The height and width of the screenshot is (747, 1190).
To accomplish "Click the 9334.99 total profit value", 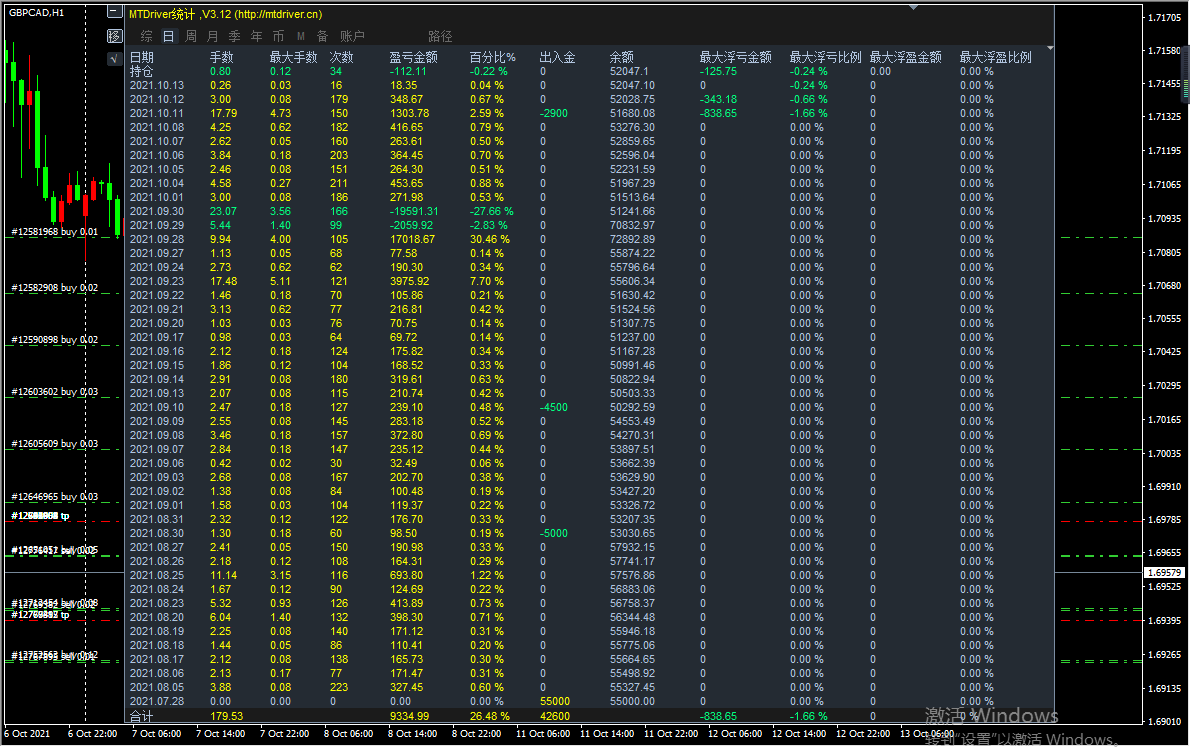I will click(409, 716).
